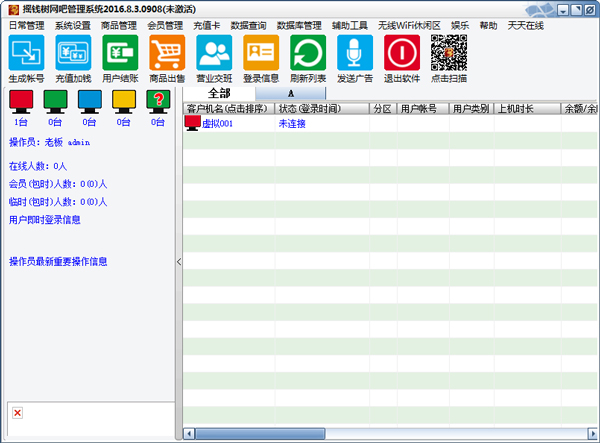
Task: Click the horizontal scrollbar thumb
Action: [260, 433]
